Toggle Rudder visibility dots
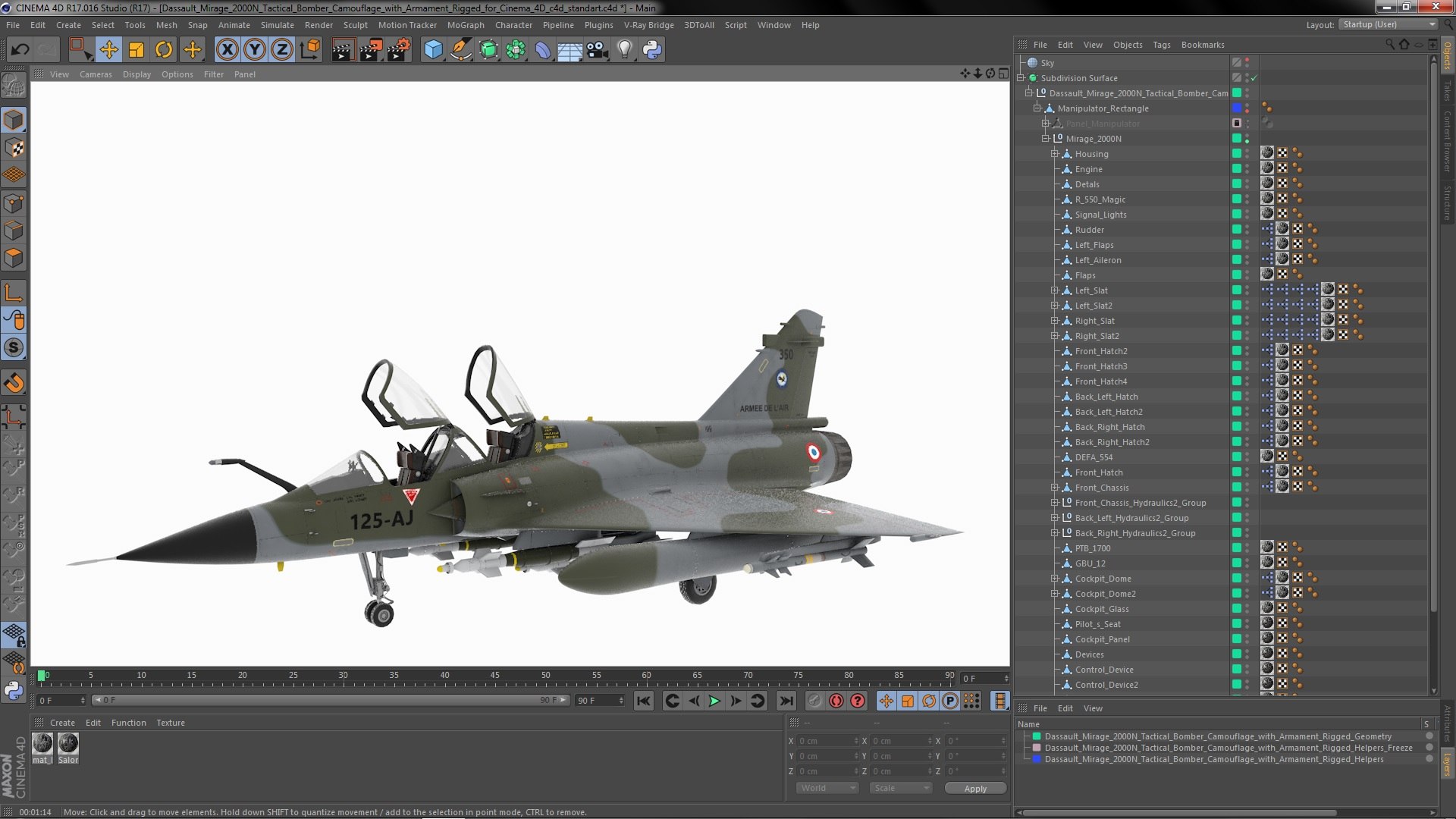This screenshot has width=1456, height=819. click(x=1247, y=230)
